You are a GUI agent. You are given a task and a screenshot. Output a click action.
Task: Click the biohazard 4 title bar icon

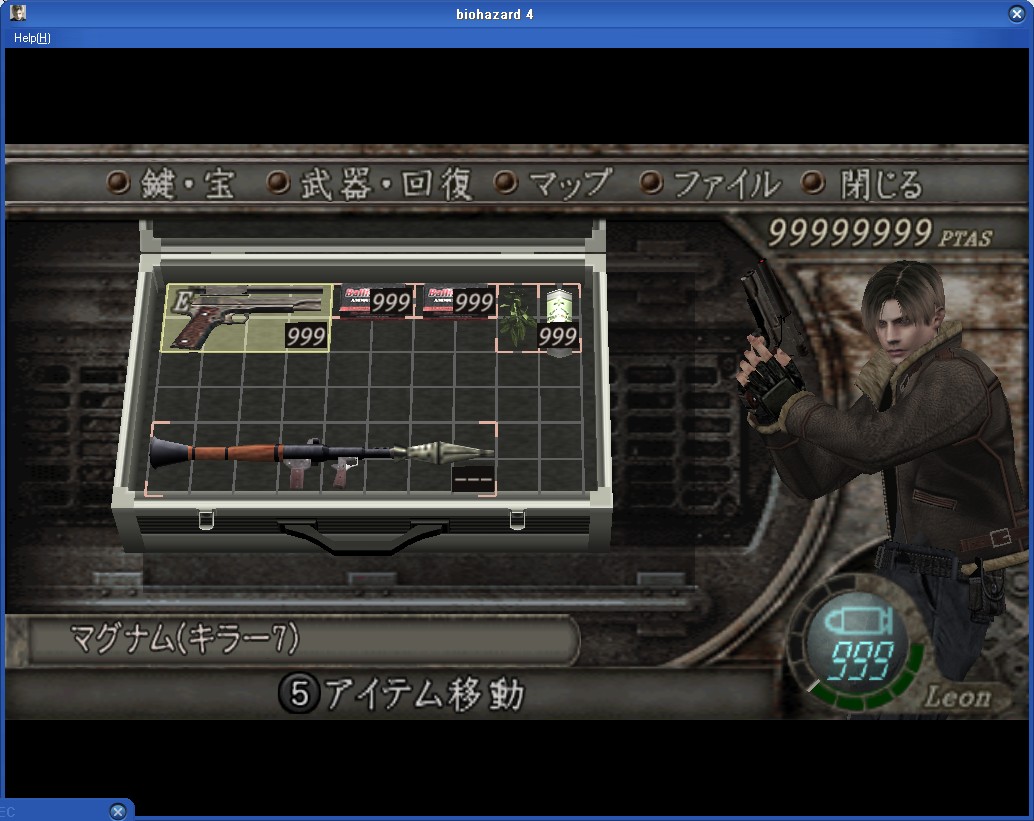(18, 13)
